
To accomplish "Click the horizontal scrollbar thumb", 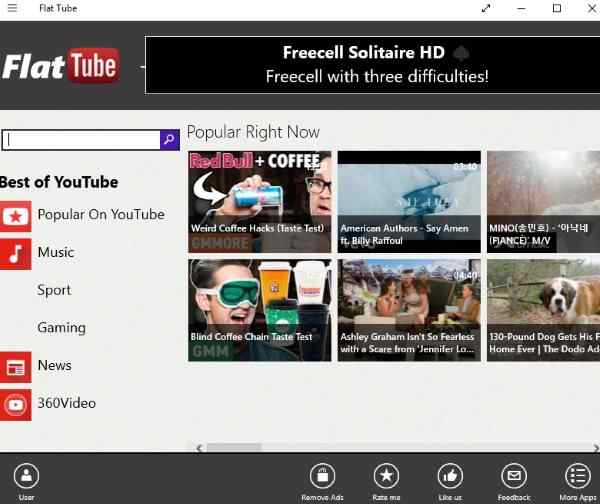I will pos(234,447).
